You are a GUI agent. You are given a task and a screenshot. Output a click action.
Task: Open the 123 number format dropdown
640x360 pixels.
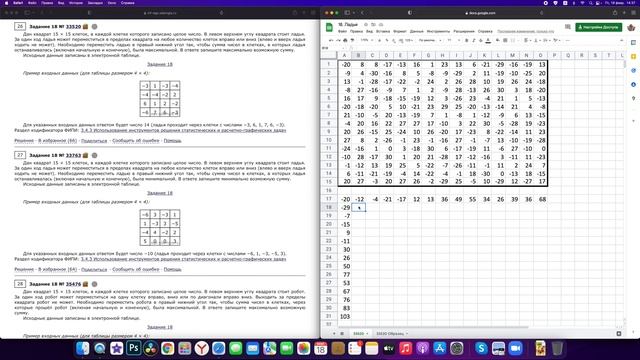(409, 40)
